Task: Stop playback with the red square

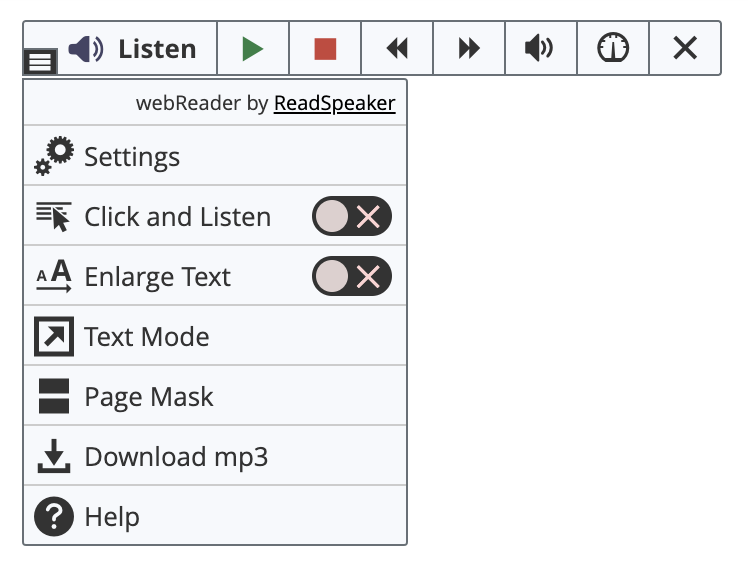Action: click(325, 48)
